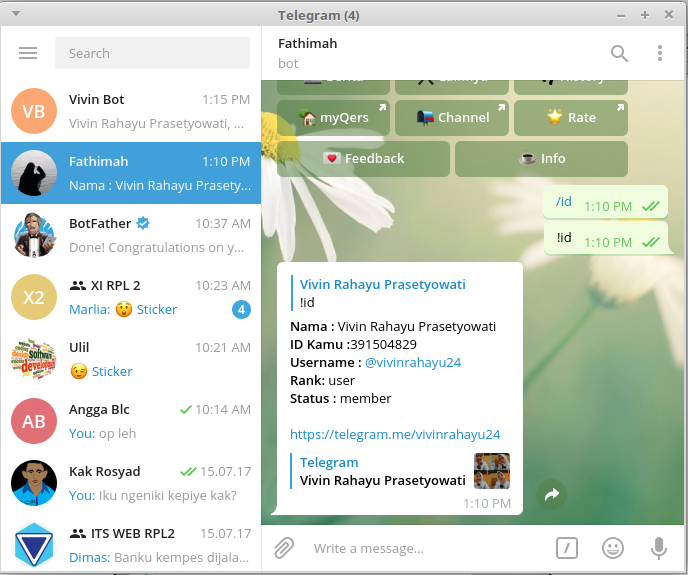The height and width of the screenshot is (575, 688).
Task: Click the X2 avatar of XI RPL 2
Action: pyautogui.click(x=34, y=297)
